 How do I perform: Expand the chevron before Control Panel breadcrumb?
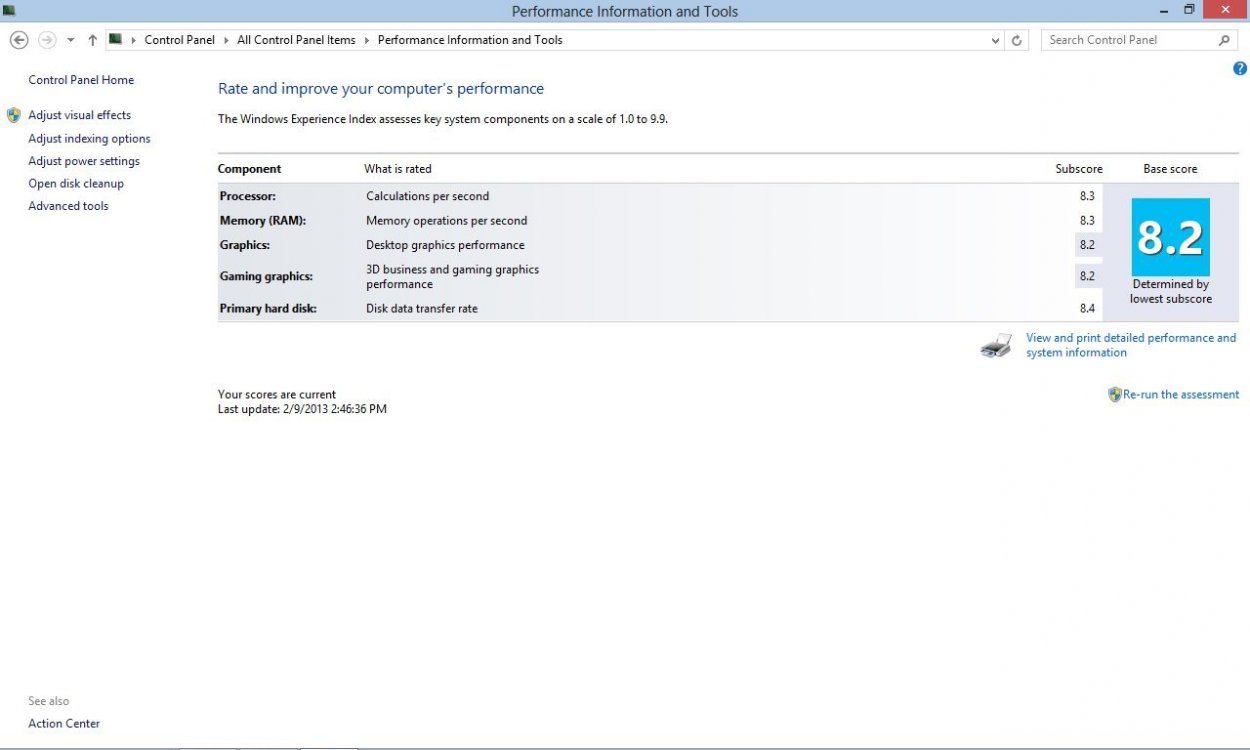tap(134, 40)
